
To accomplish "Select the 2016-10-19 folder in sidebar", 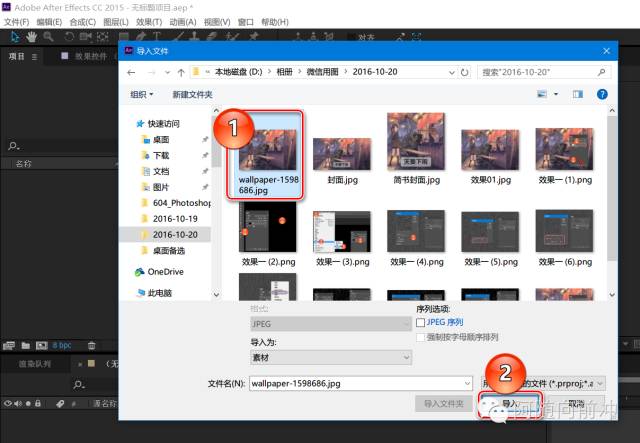I will (x=175, y=218).
